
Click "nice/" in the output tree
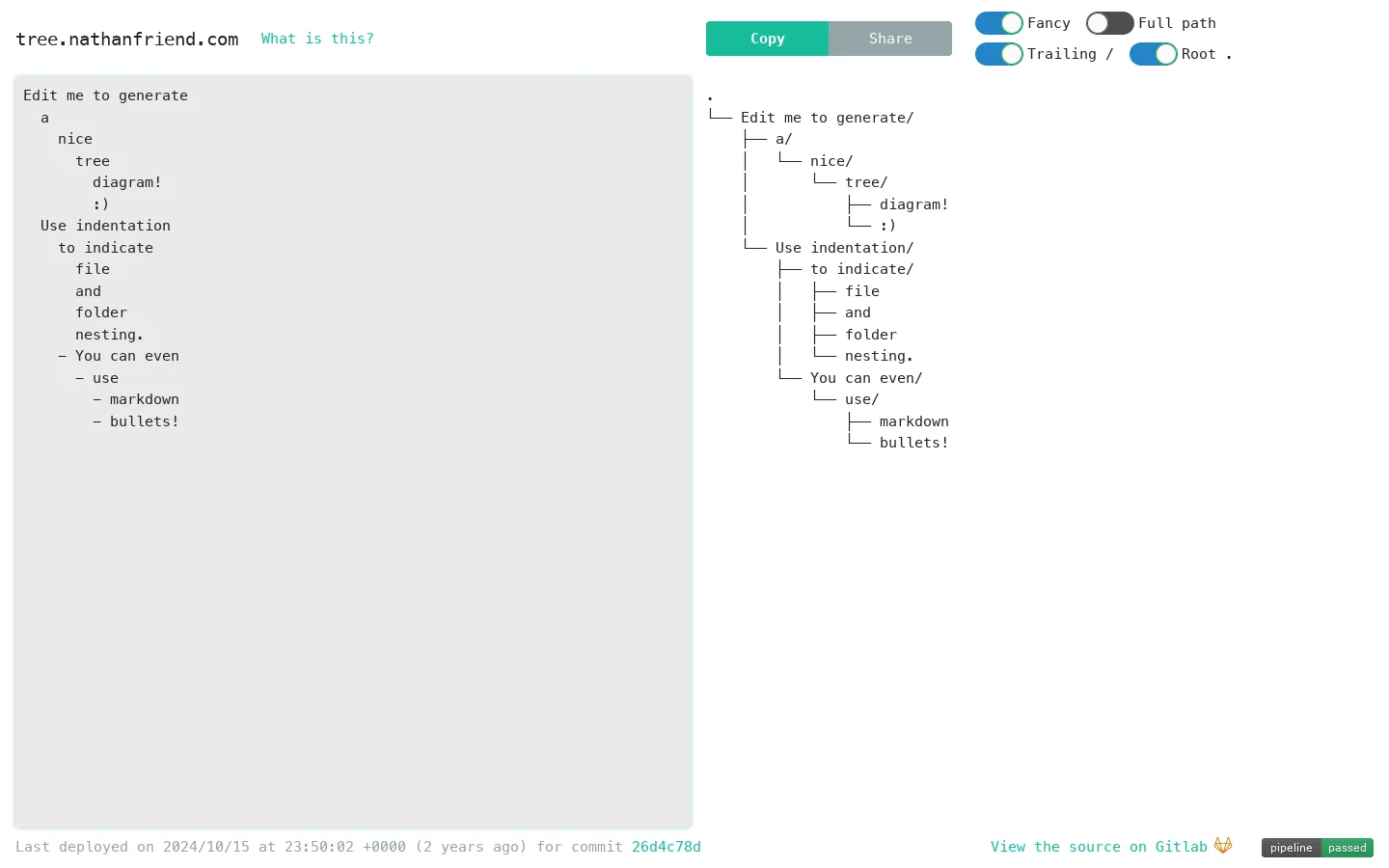click(831, 161)
